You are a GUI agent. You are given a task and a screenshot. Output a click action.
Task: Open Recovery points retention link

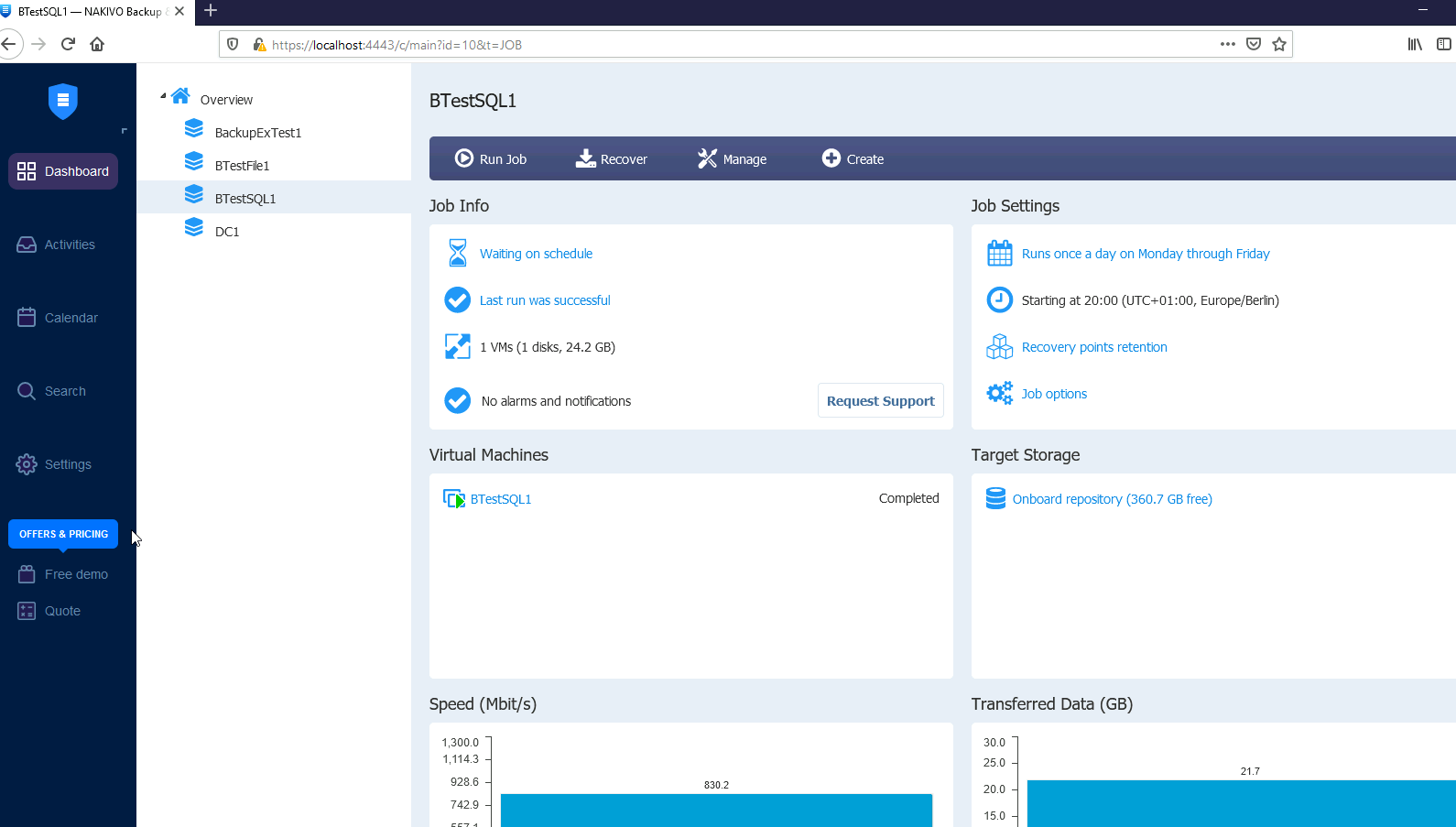click(1094, 347)
